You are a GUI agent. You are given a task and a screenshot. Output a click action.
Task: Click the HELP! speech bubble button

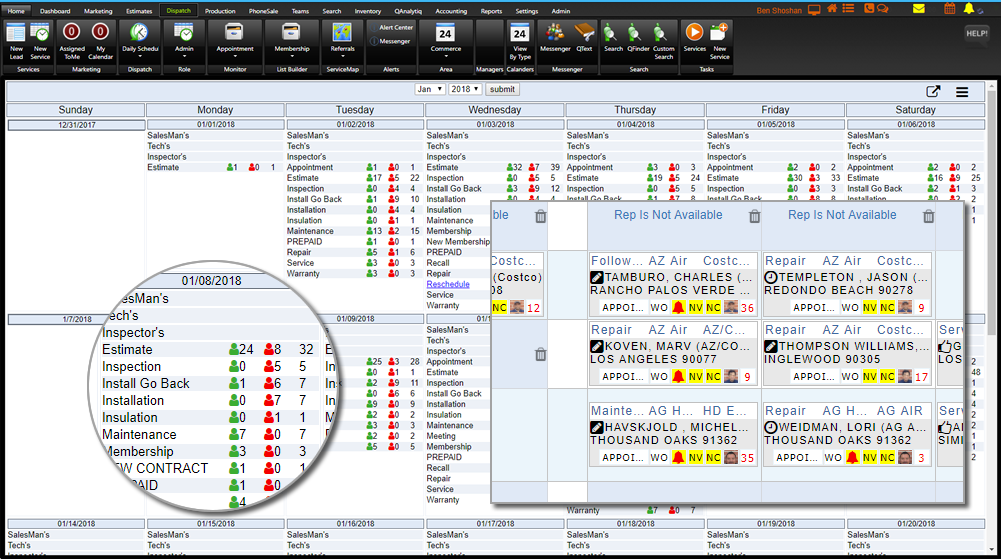[x=976, y=33]
